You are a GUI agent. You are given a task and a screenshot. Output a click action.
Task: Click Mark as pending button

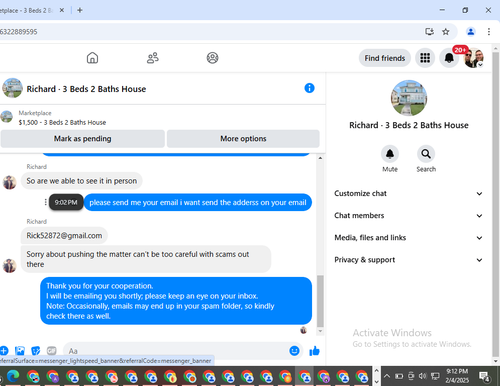click(x=83, y=139)
